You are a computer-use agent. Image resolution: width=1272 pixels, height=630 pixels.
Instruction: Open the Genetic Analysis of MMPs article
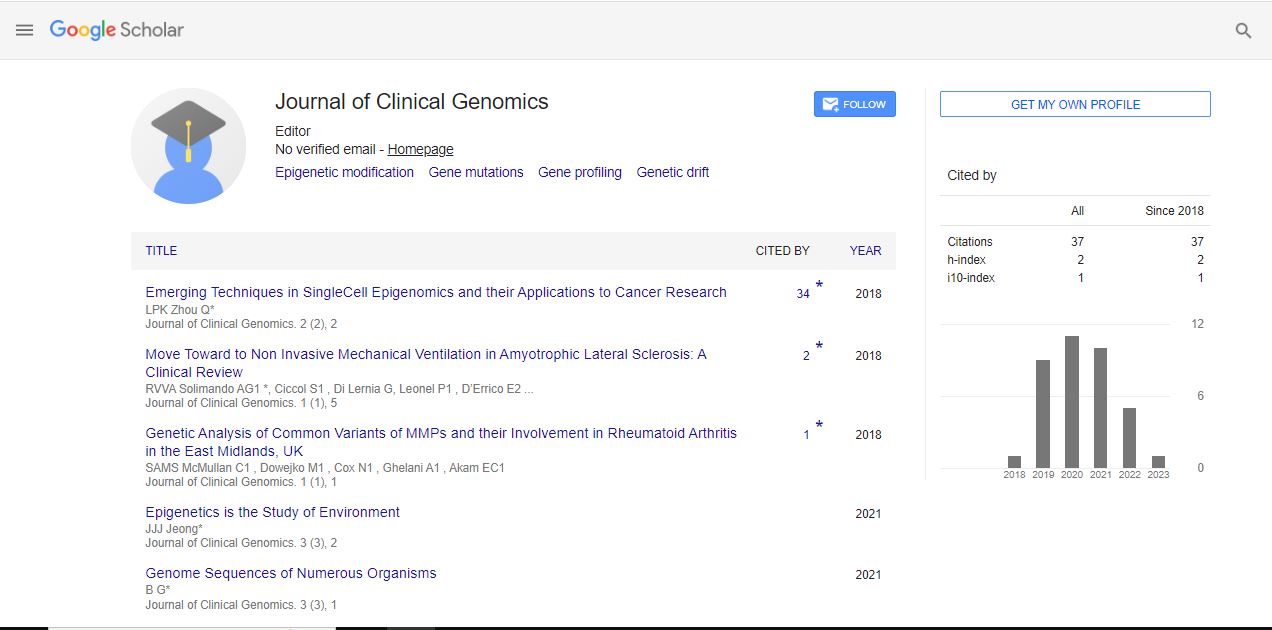441,433
